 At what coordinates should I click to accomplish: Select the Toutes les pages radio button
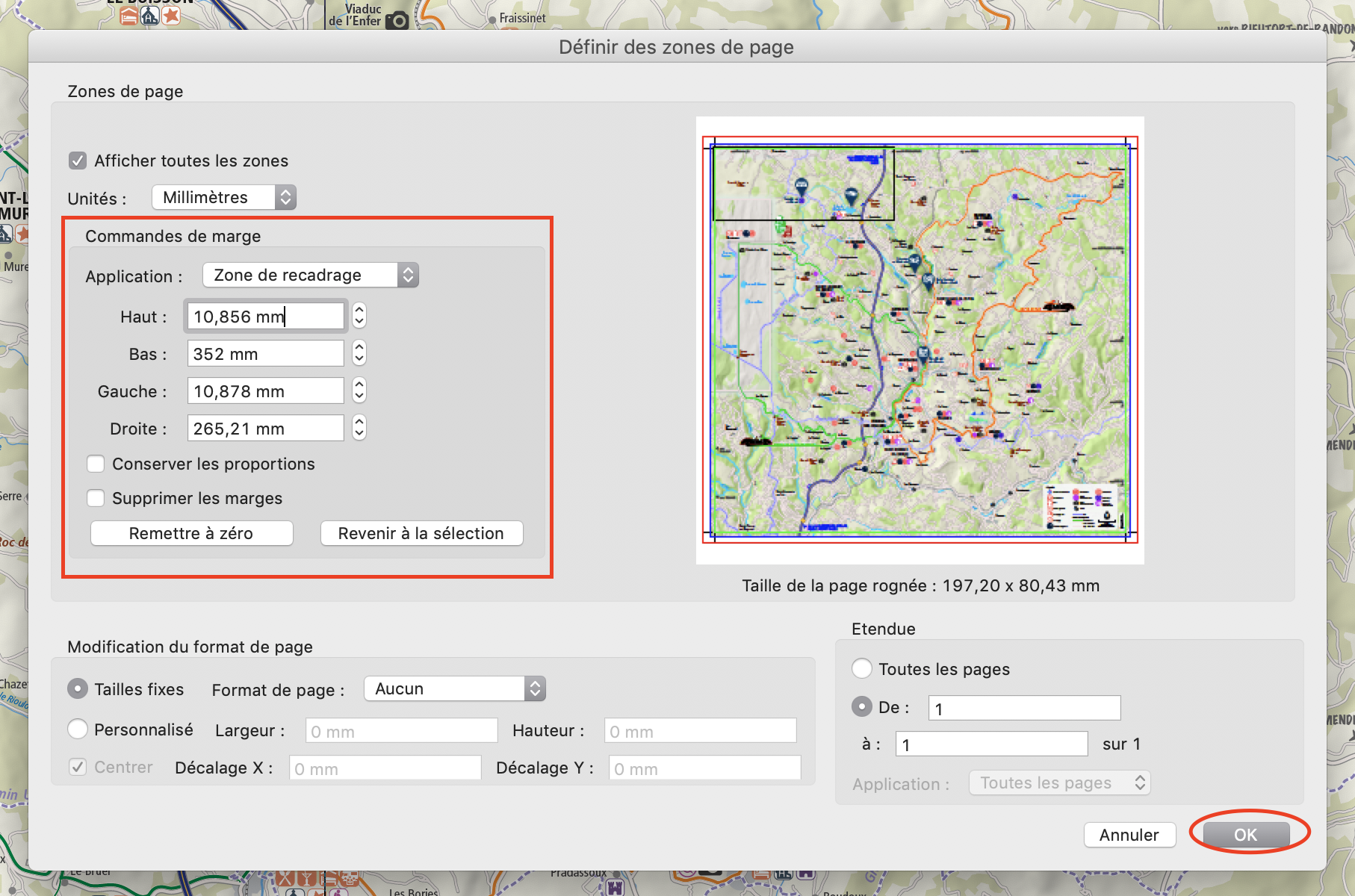tap(862, 668)
